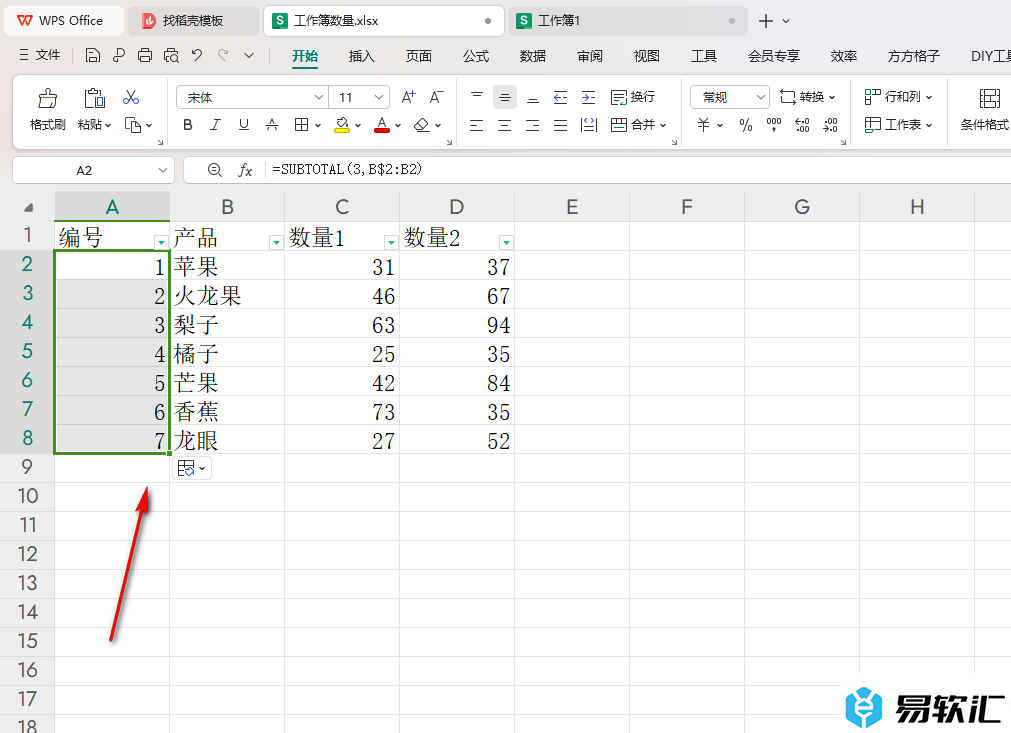This screenshot has width=1011, height=733.
Task: Center text horizontally
Action: point(505,125)
